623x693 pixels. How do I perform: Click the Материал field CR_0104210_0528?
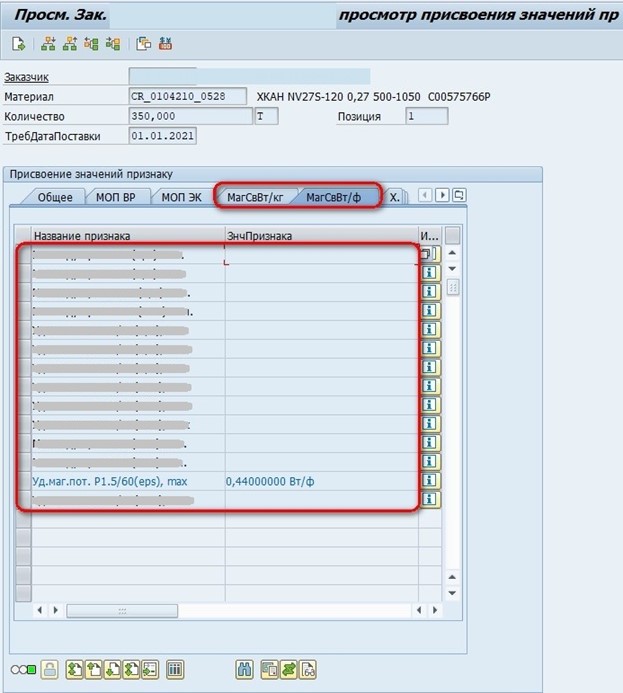(187, 96)
